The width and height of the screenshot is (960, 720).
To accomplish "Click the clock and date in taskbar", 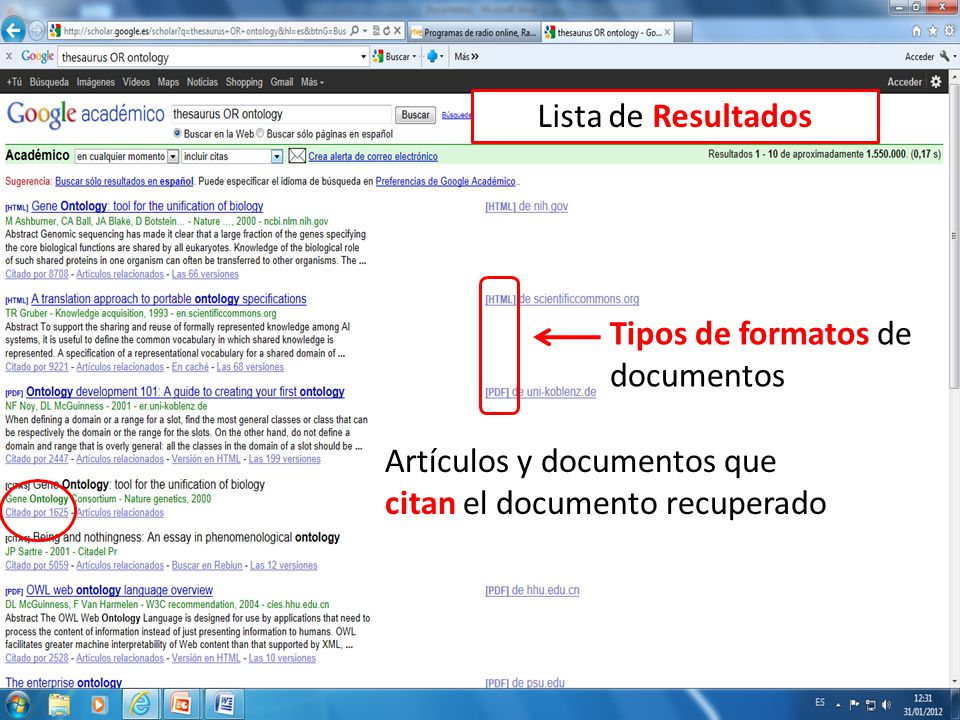I will (x=922, y=705).
